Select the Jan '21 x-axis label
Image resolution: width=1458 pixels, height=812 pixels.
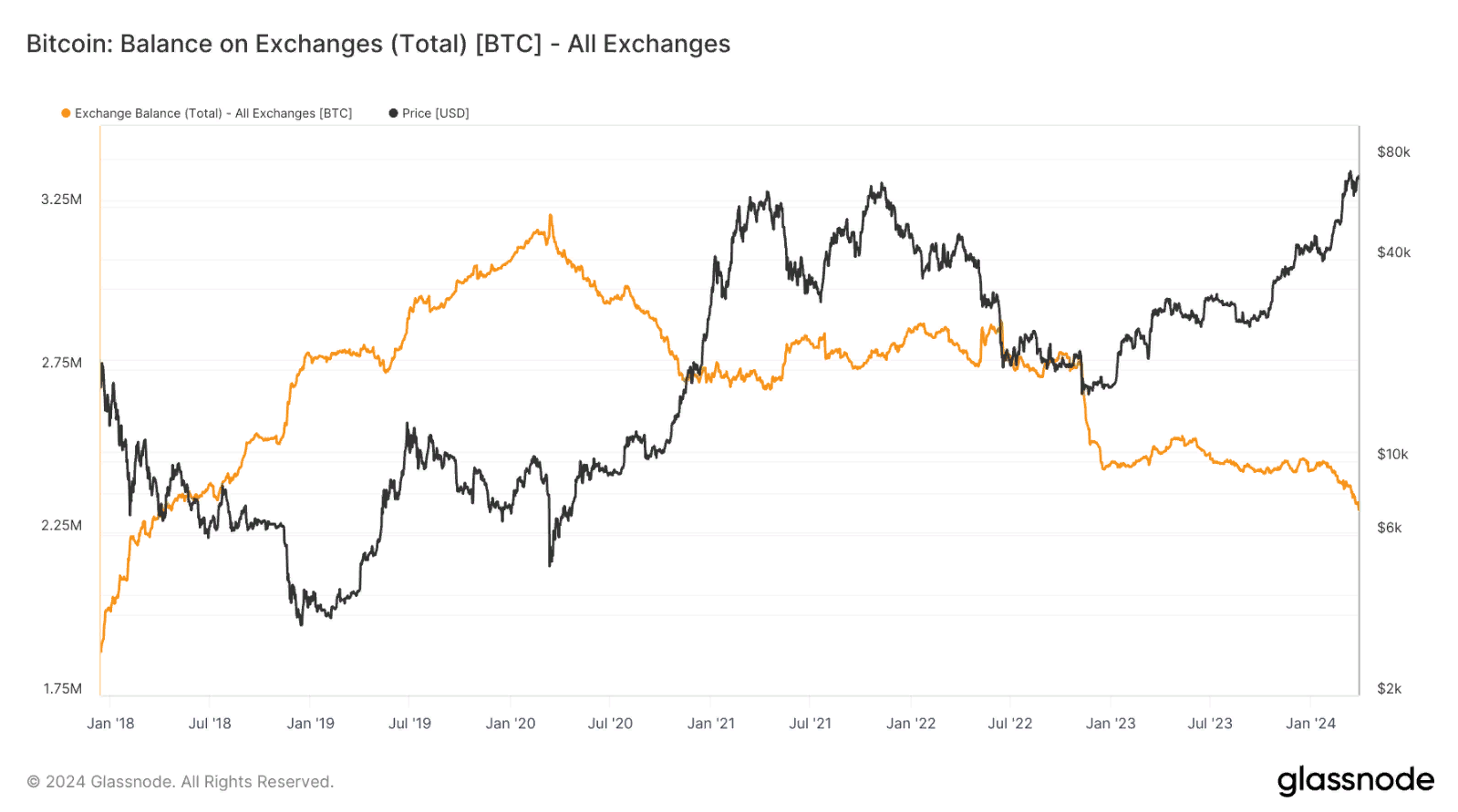tap(710, 724)
